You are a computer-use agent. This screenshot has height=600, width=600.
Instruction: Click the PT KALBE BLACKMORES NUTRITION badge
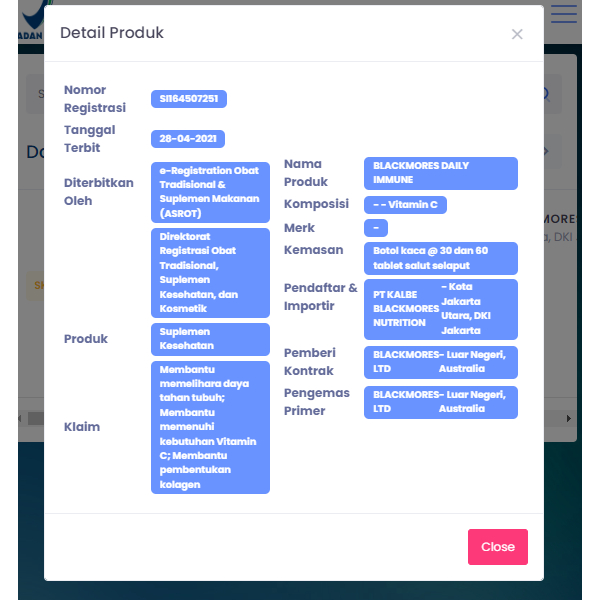point(440,309)
